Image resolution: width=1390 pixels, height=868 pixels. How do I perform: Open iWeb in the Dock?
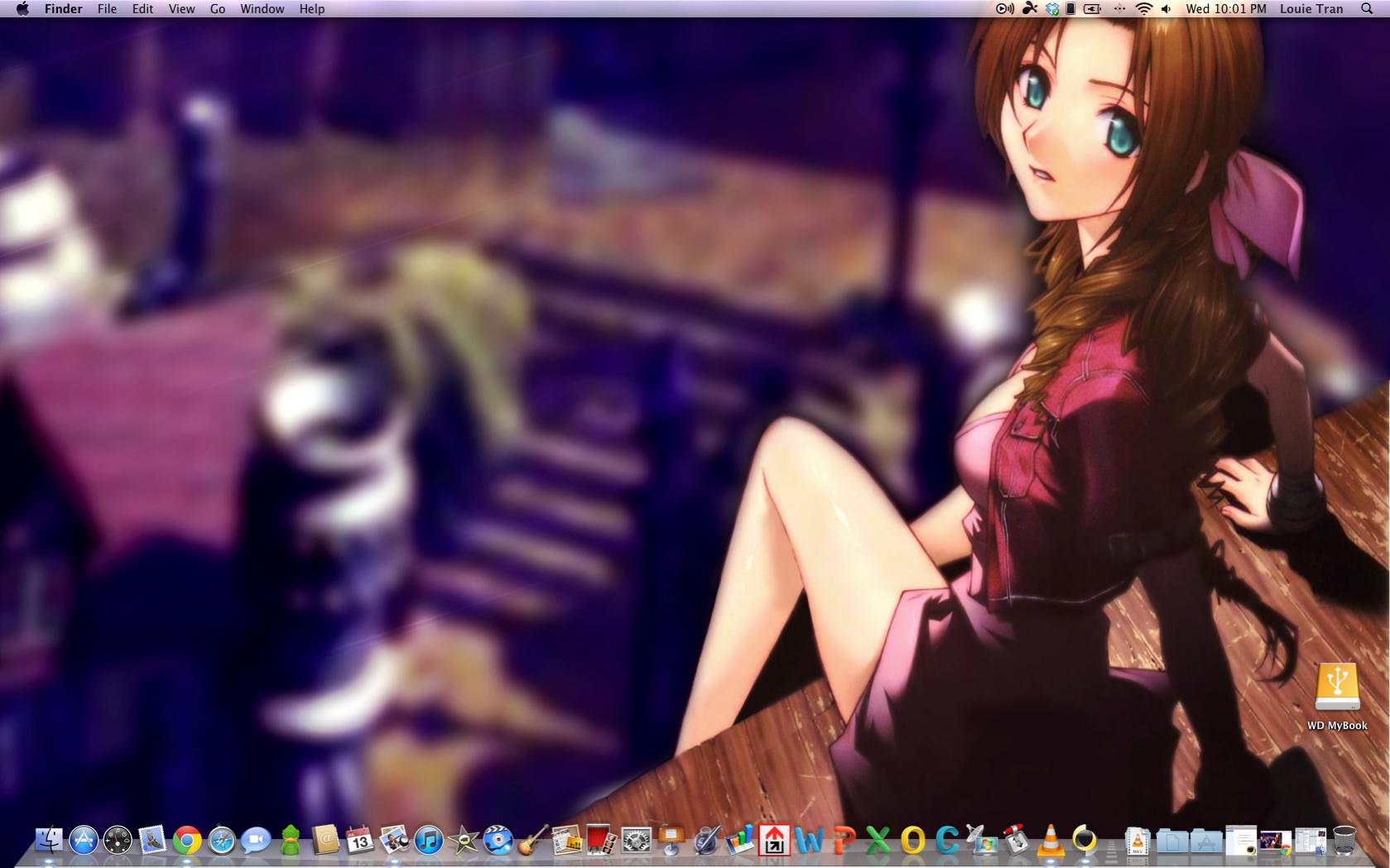[566, 841]
